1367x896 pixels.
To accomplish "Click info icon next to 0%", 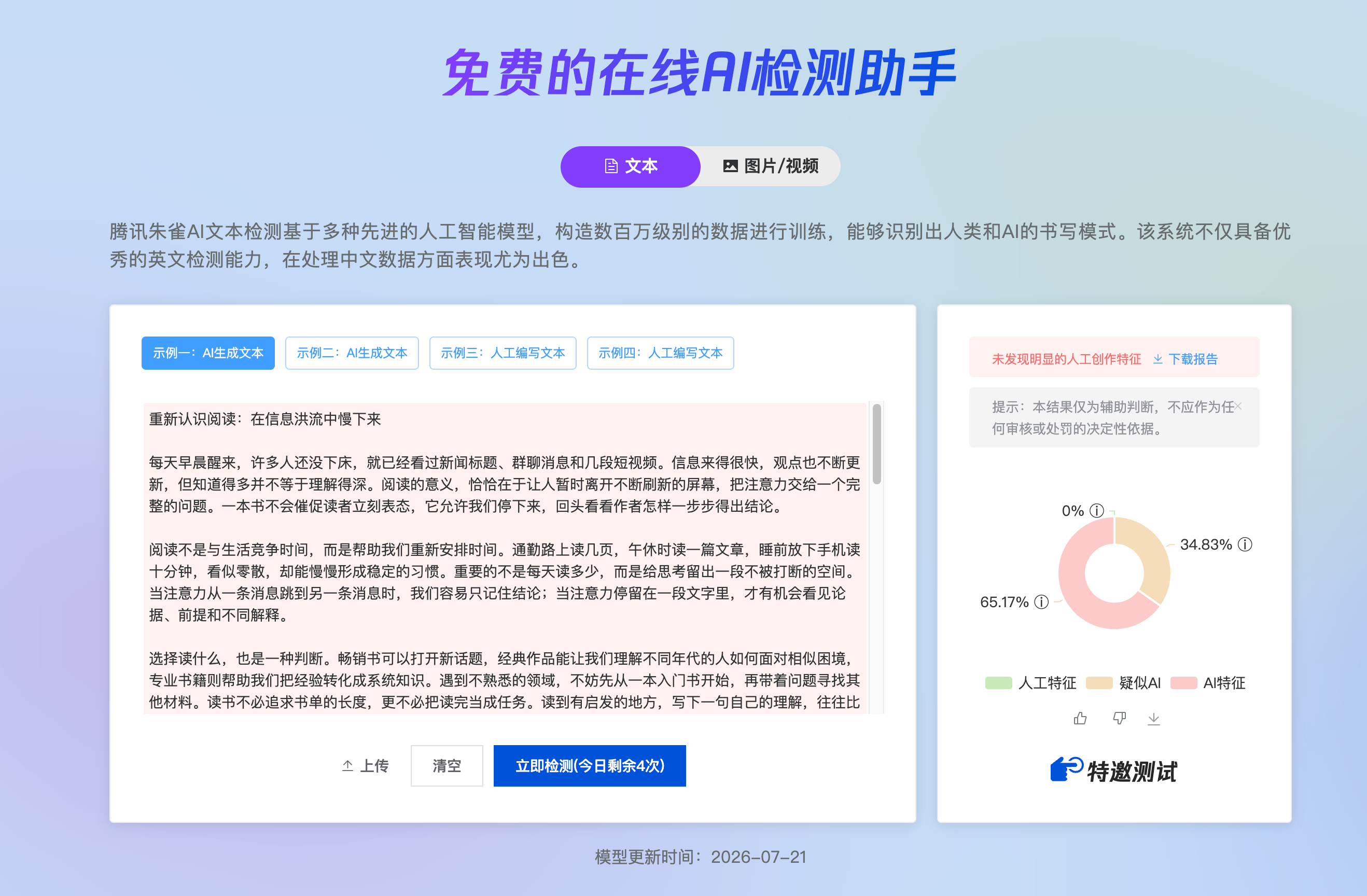I will coord(1096,510).
